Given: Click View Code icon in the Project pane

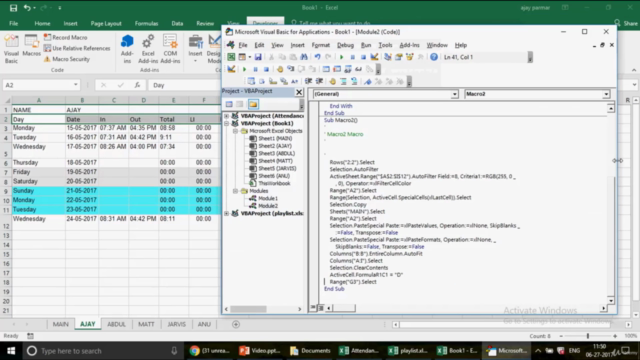Looking at the screenshot, I should pyautogui.click(x=229, y=104).
